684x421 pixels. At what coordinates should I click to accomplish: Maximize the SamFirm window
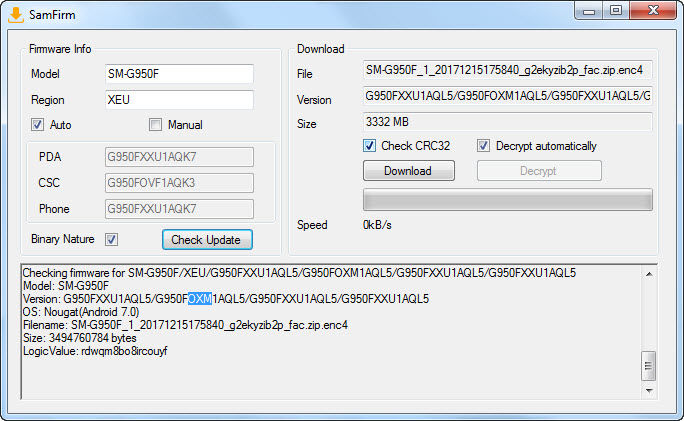point(616,10)
